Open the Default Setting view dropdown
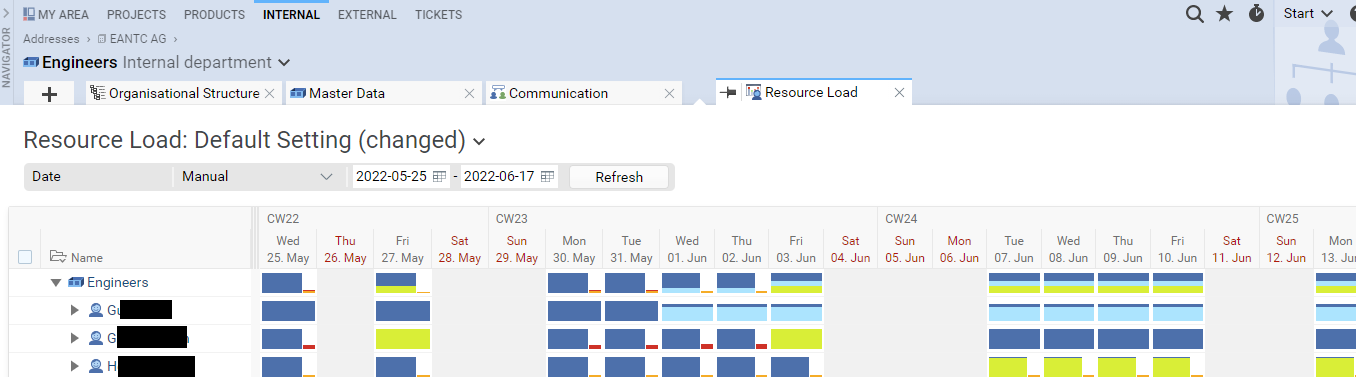 [479, 140]
